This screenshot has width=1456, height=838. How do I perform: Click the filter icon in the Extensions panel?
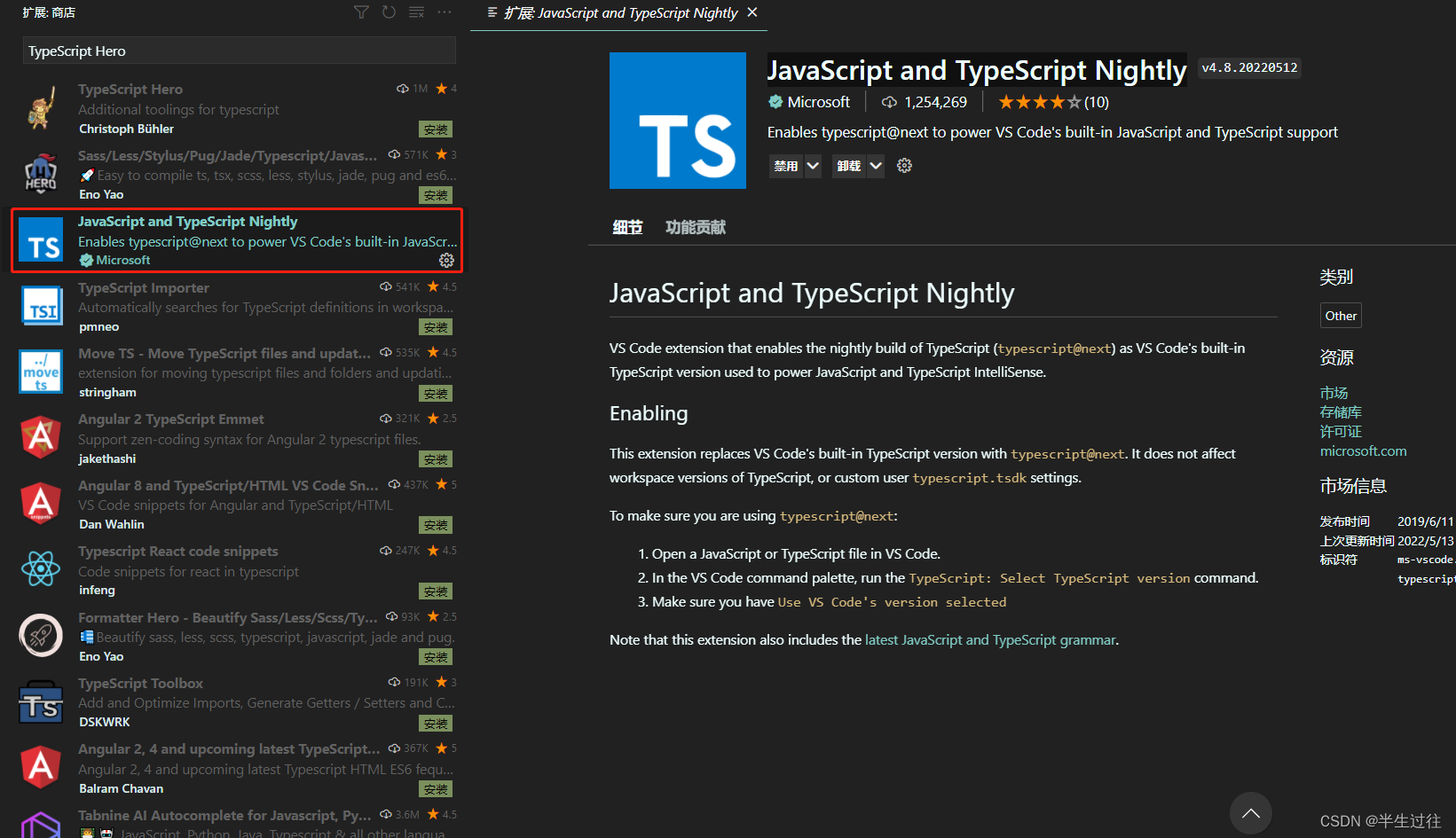361,12
